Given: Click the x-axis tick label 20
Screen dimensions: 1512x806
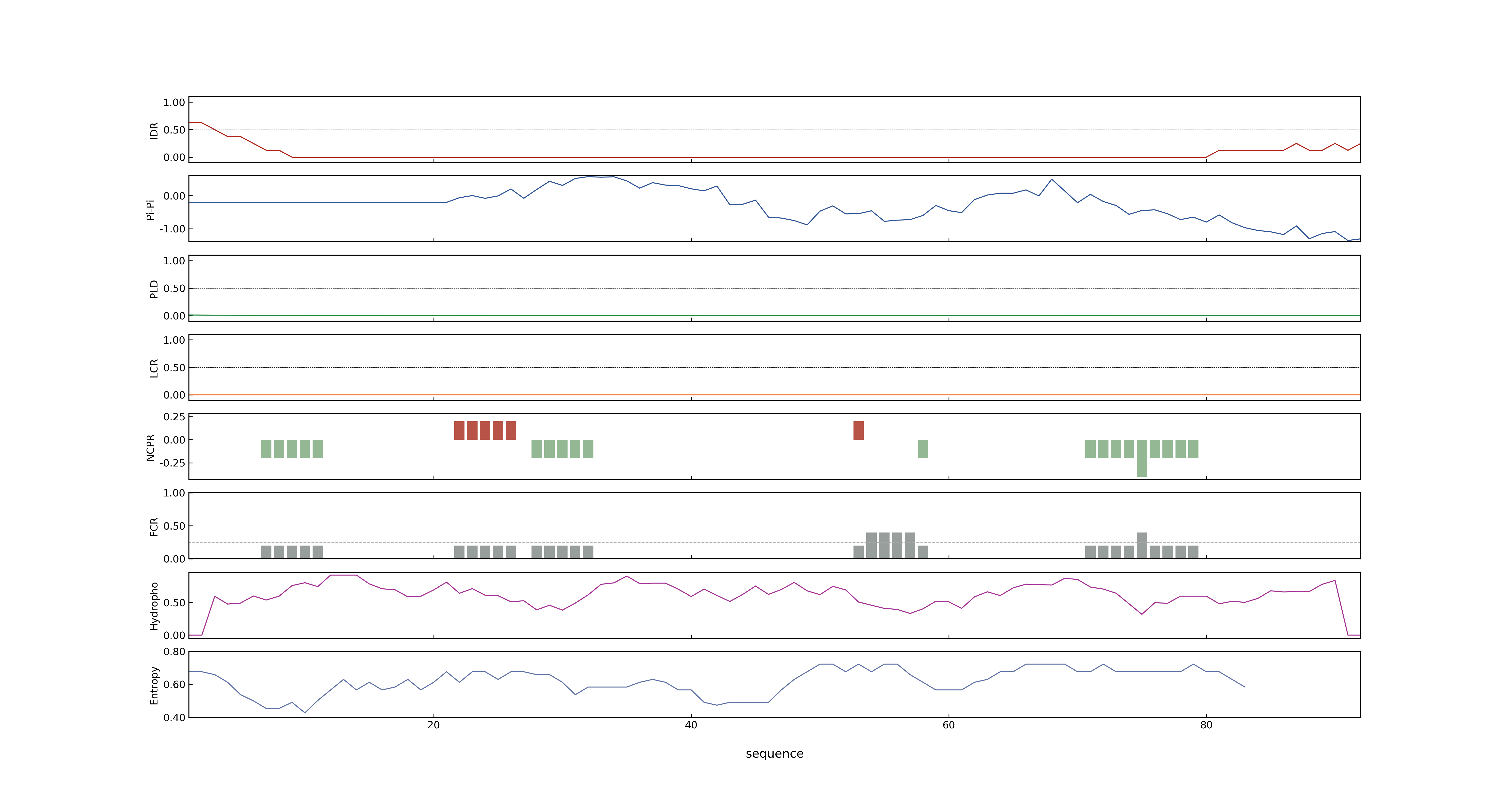Looking at the screenshot, I should coord(434,725).
